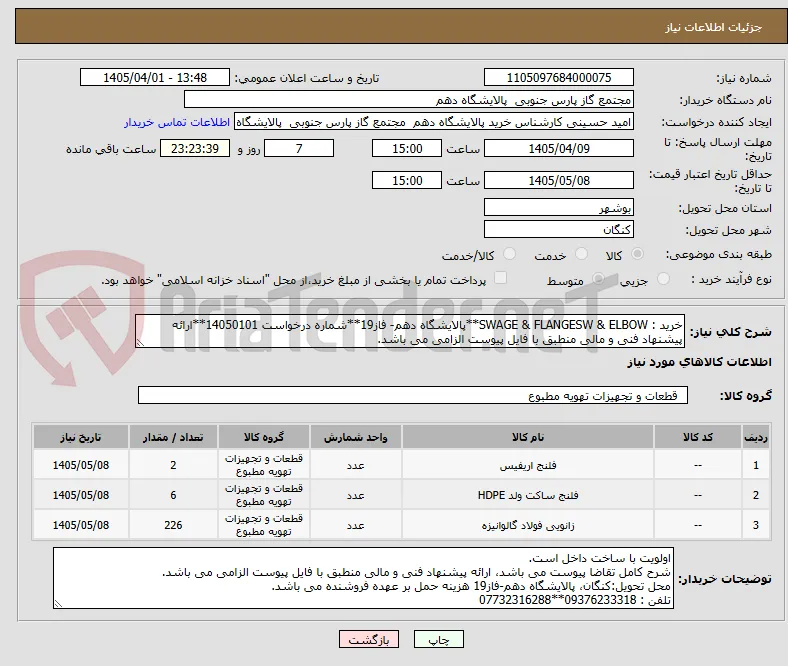Click the quantity cell 226

[x=173, y=525]
